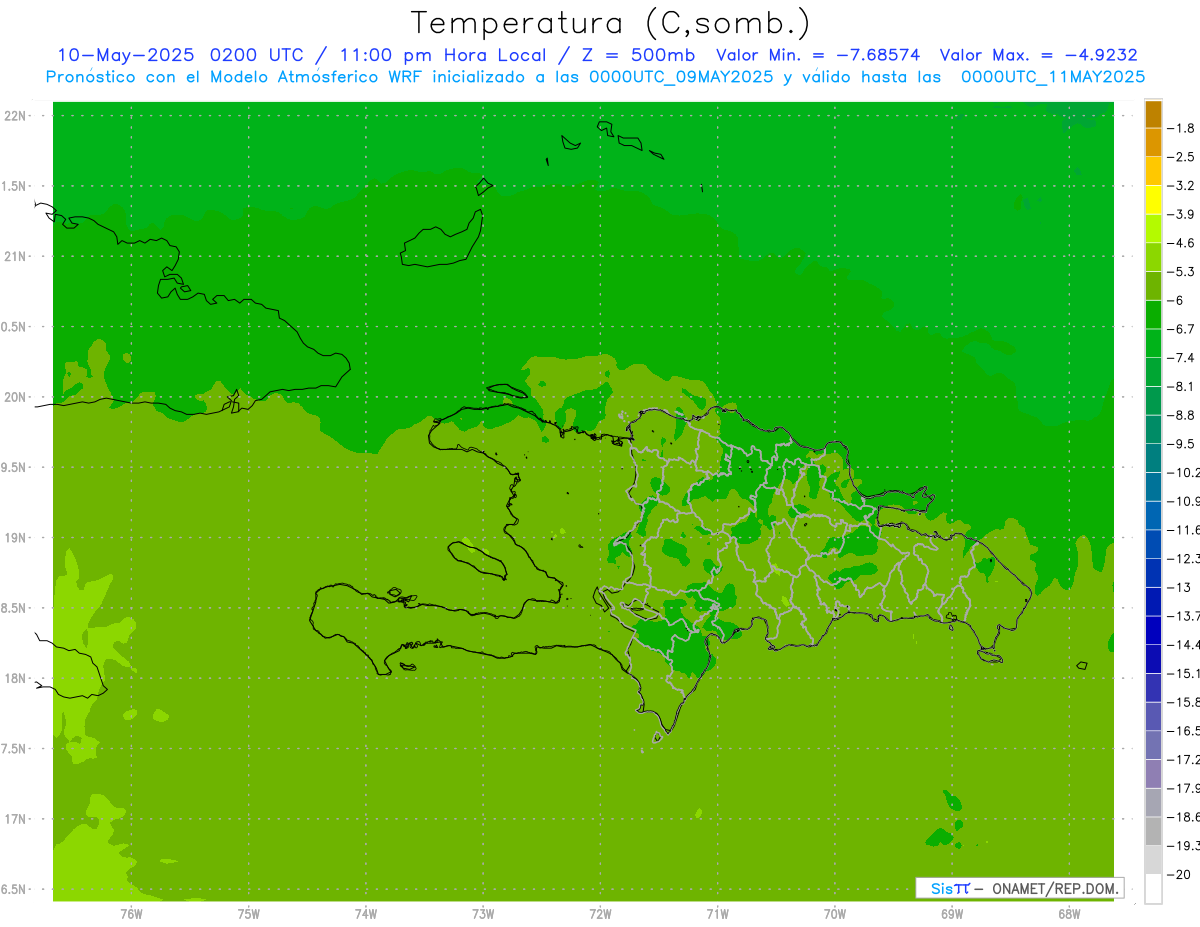Viewport: 1200px width, 927px height.
Task: Click the "0000UTC_11MAY2025" valid-until timestamp
Action: pyautogui.click(x=1053, y=77)
